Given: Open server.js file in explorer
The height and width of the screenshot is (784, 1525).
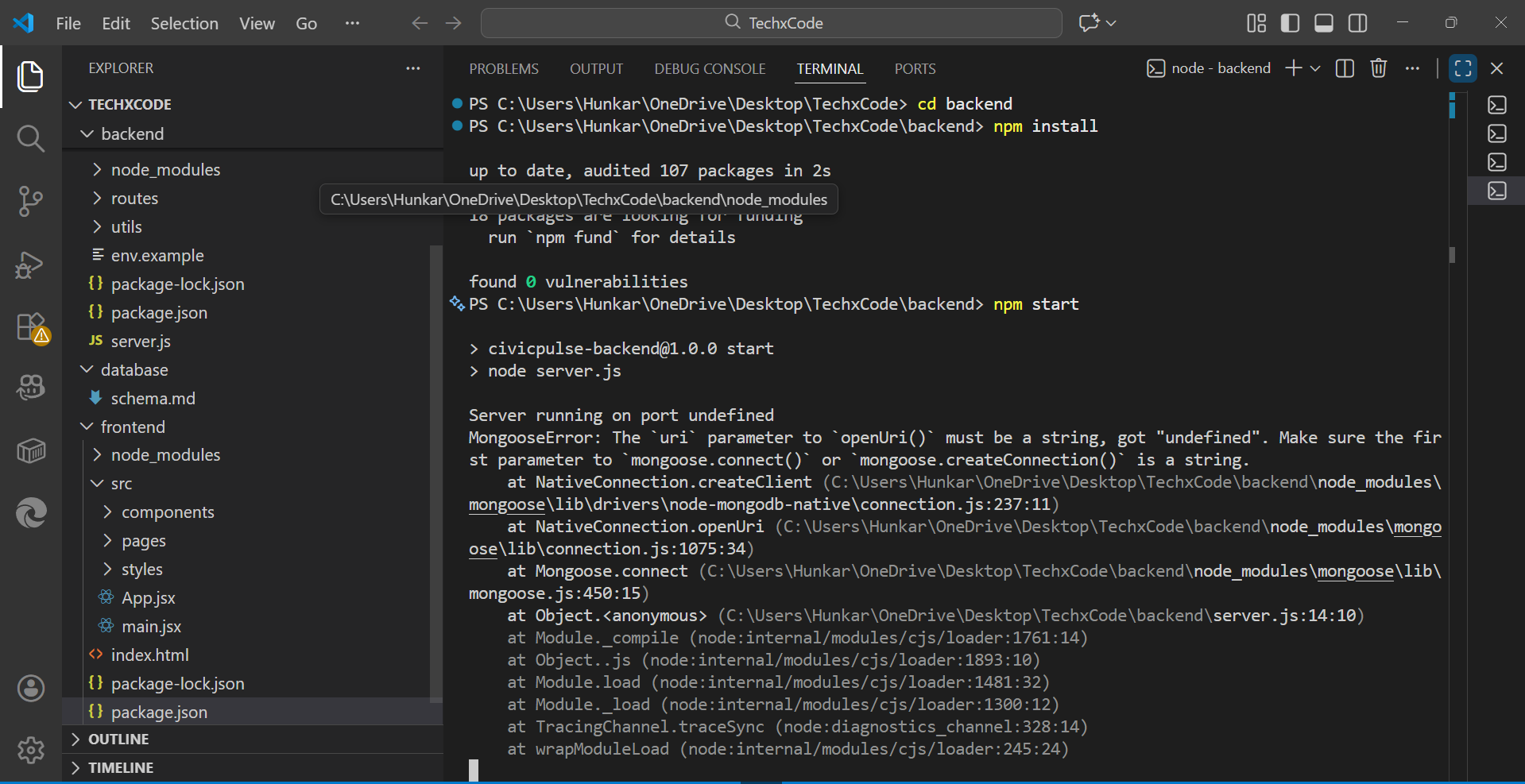Looking at the screenshot, I should click(x=141, y=342).
